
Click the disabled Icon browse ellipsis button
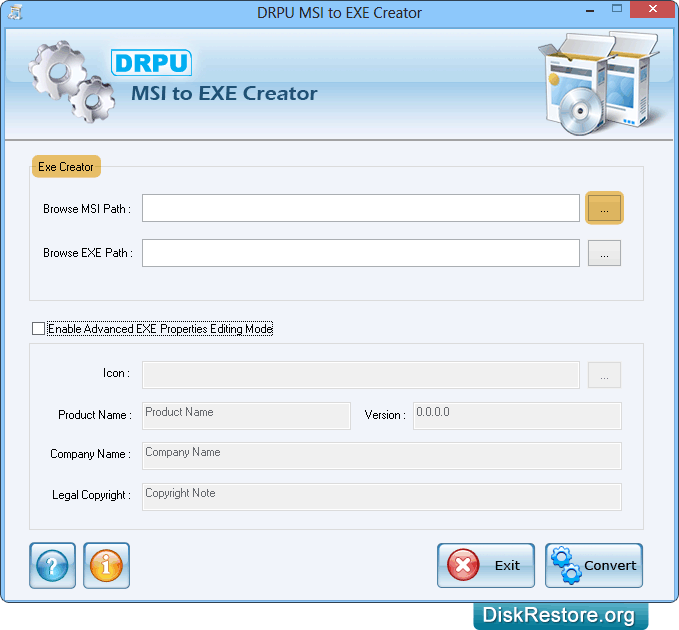(604, 375)
